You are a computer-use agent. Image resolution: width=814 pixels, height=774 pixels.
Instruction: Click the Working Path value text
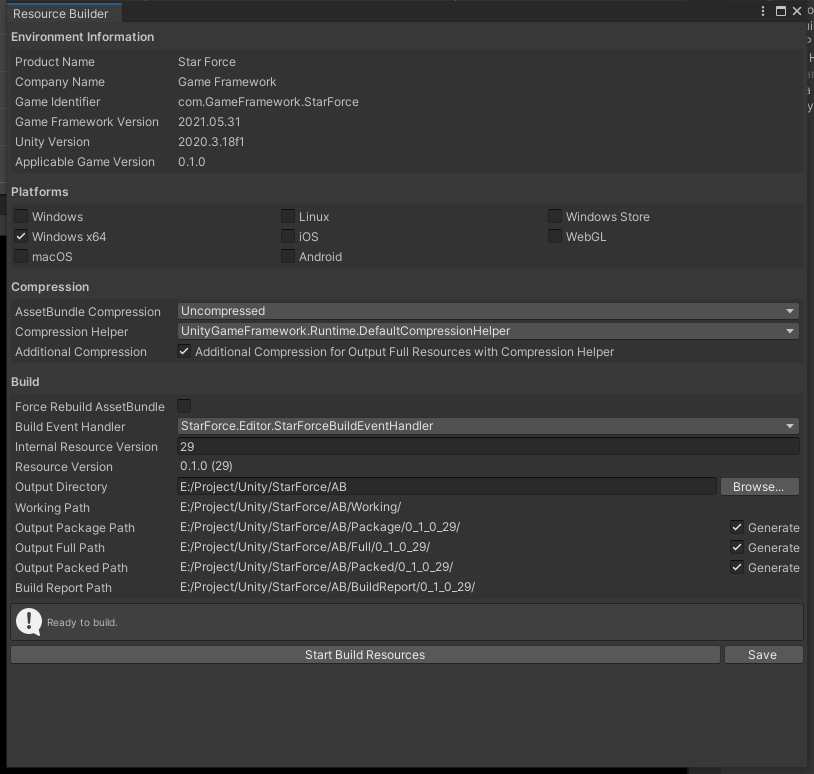pos(290,507)
